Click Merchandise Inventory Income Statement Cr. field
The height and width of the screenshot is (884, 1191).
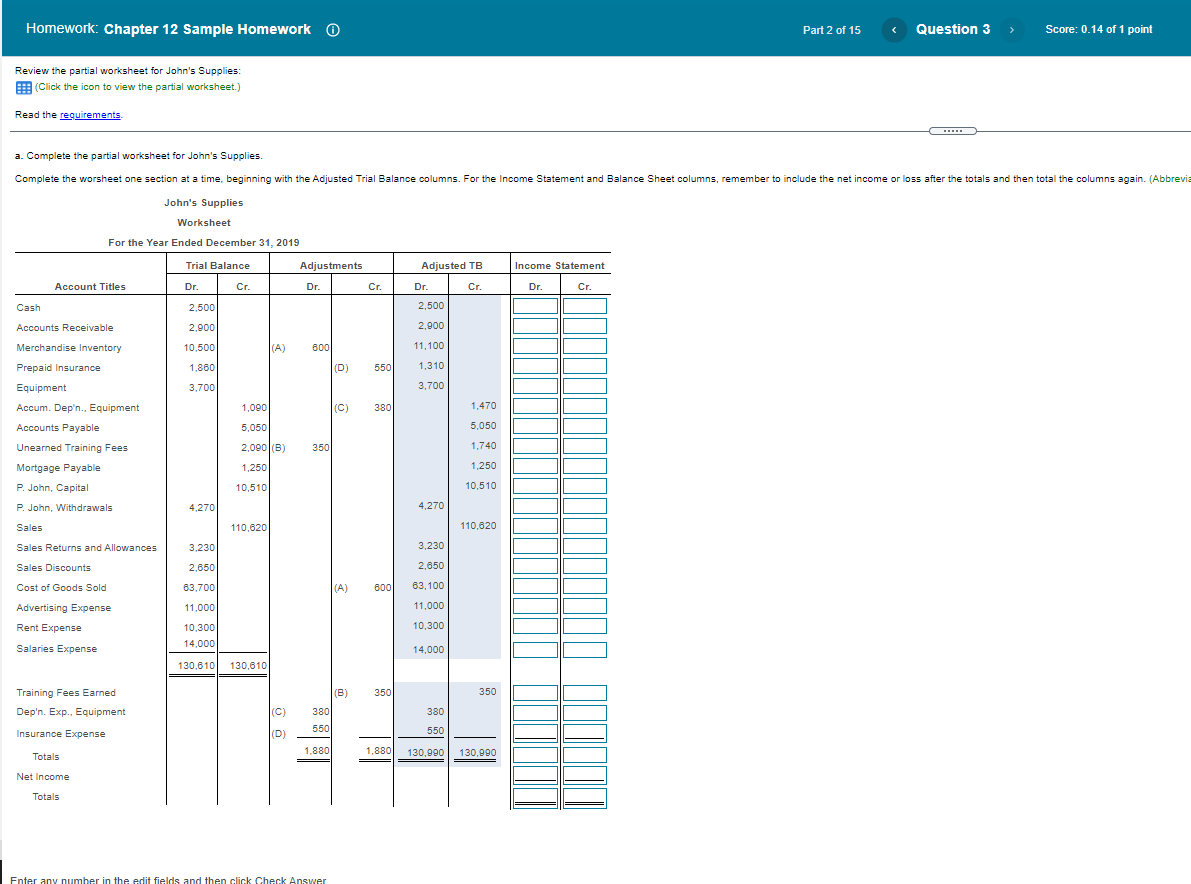pos(585,346)
